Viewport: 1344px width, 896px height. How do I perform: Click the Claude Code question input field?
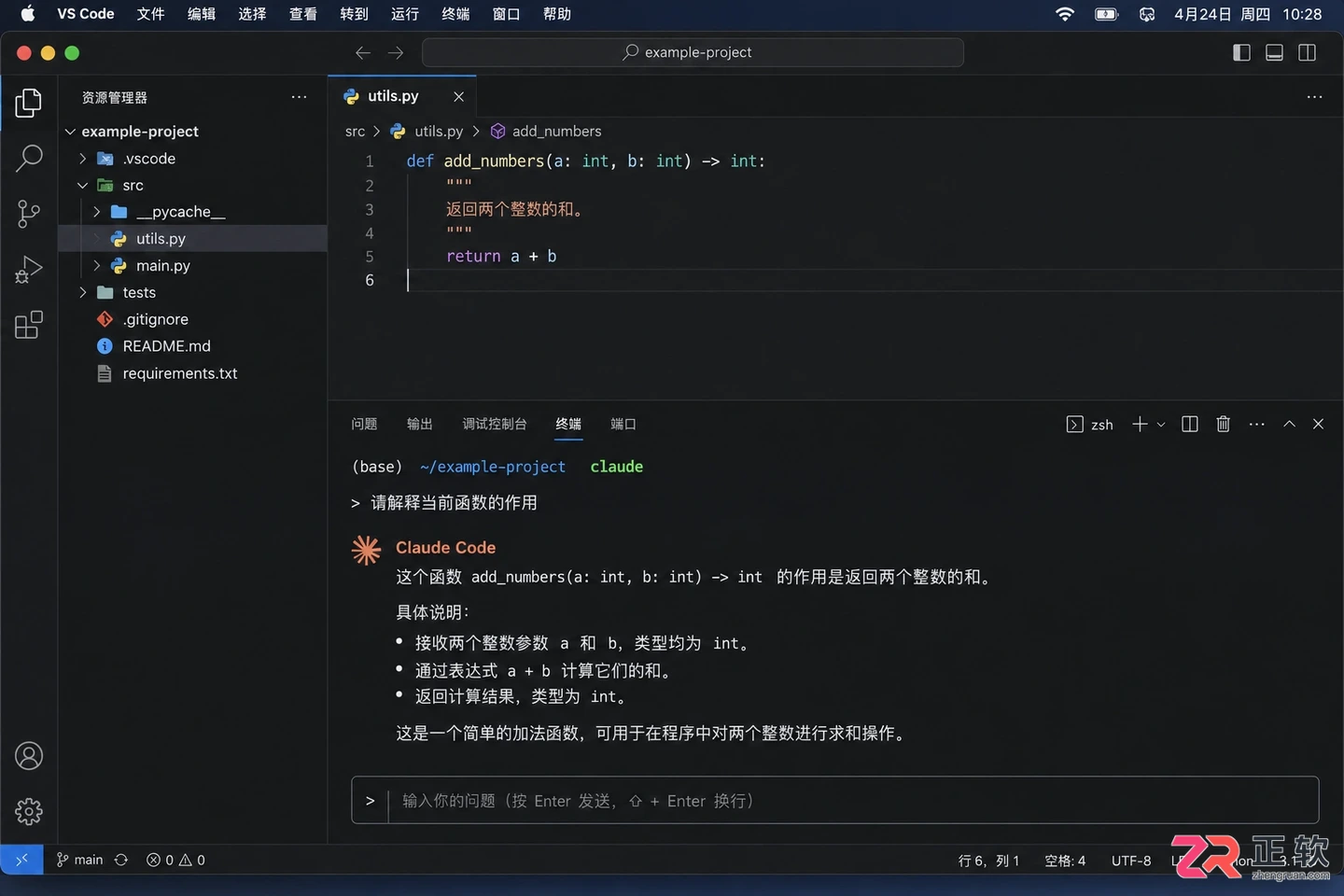point(835,801)
